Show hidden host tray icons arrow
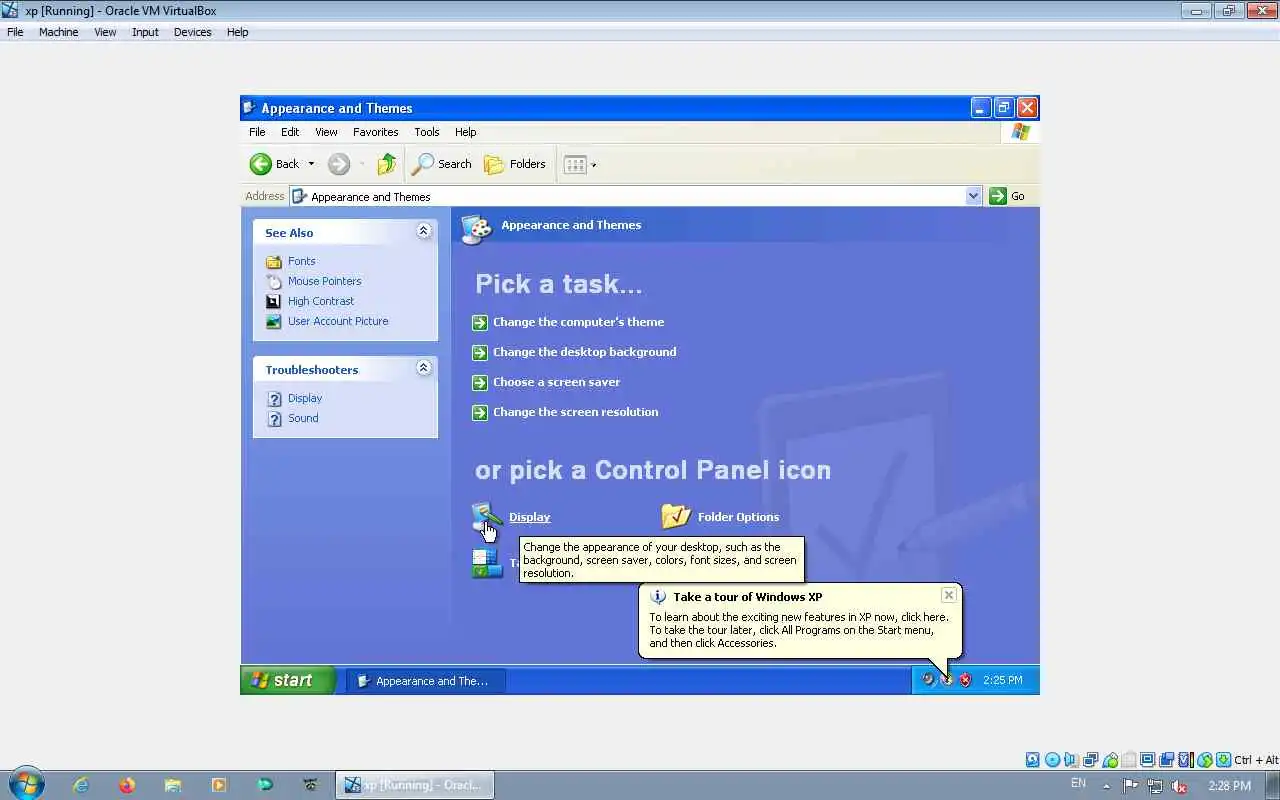 tap(1106, 785)
